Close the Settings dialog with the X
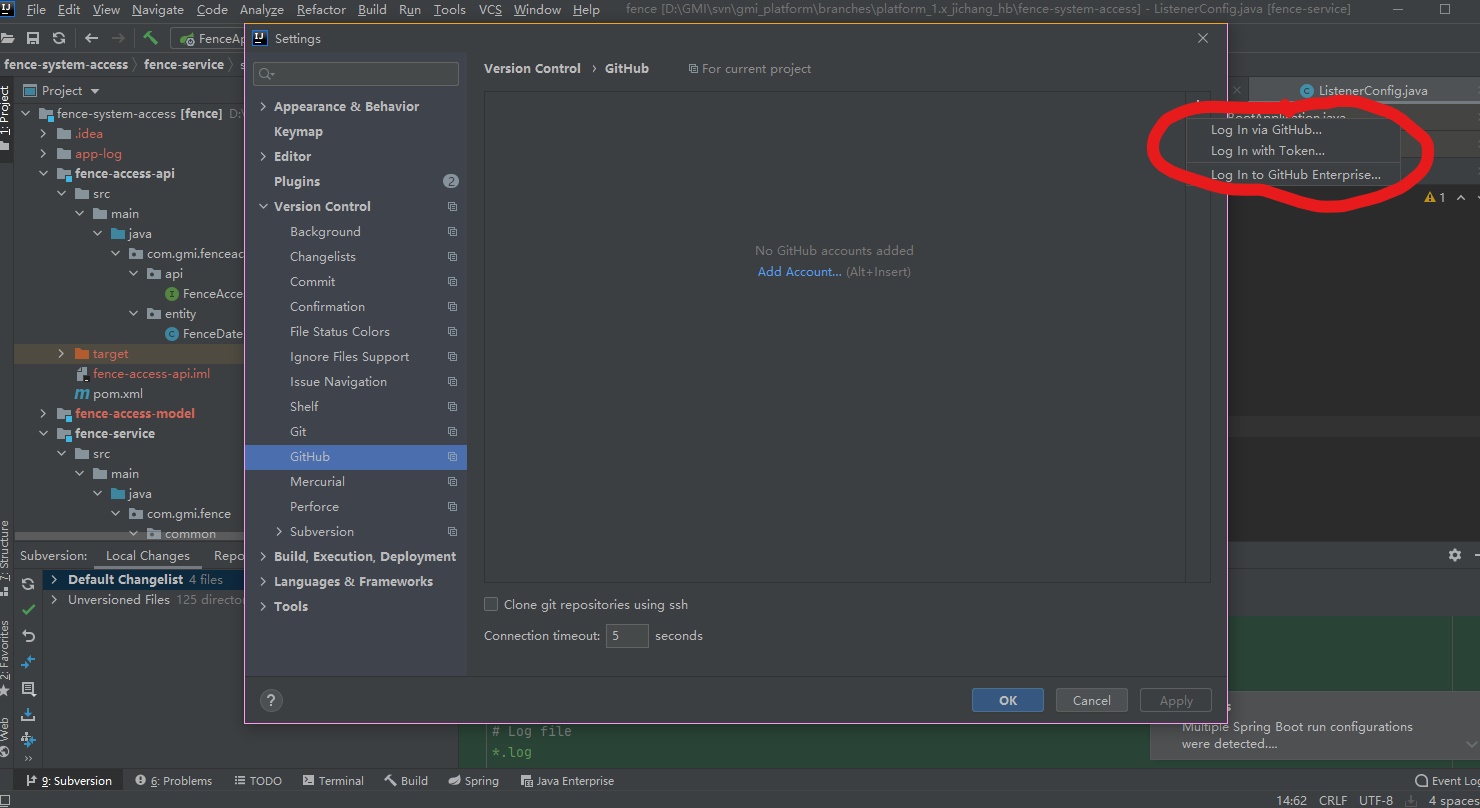1480x808 pixels. [x=1203, y=38]
